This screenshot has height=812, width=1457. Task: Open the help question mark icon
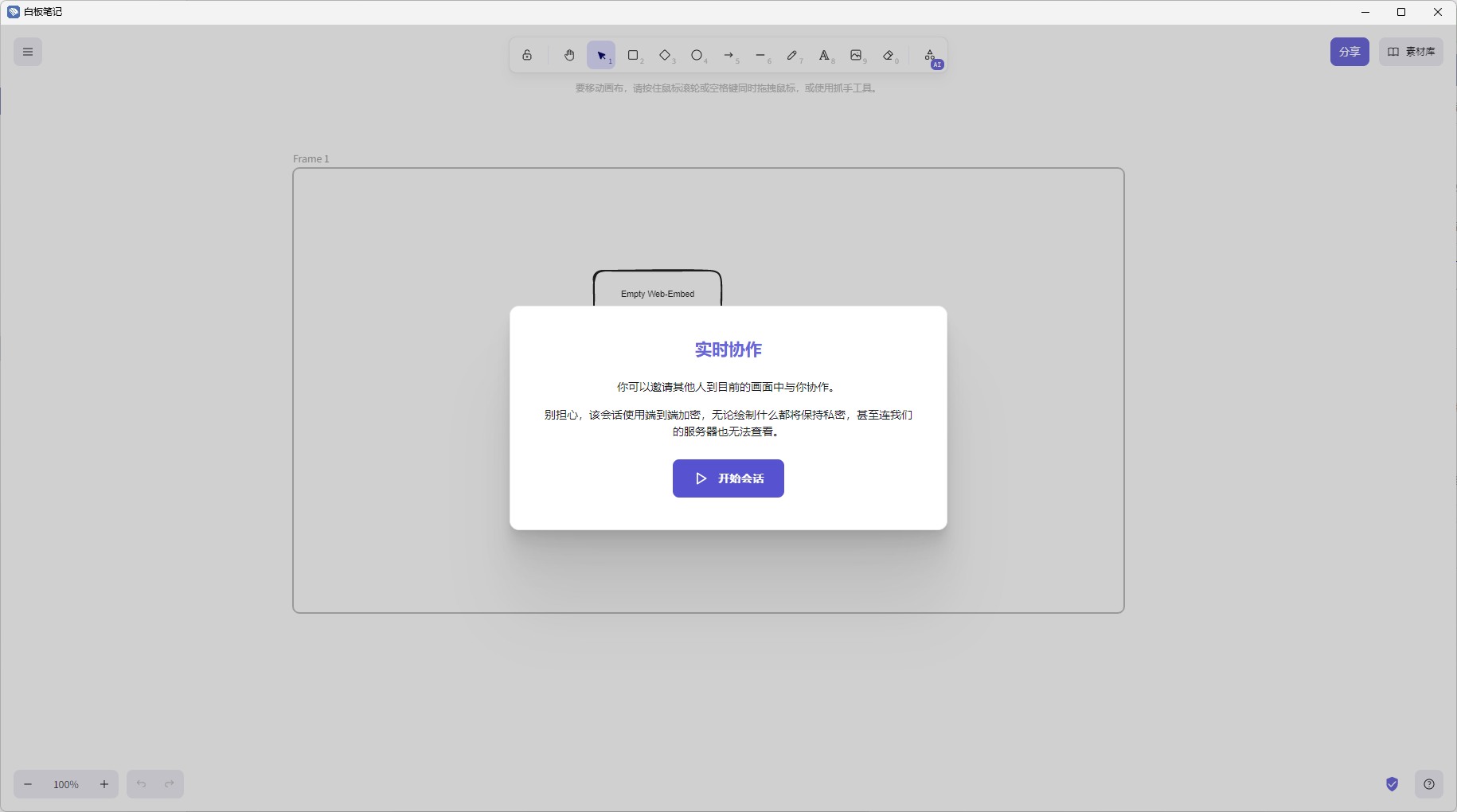pyautogui.click(x=1429, y=784)
